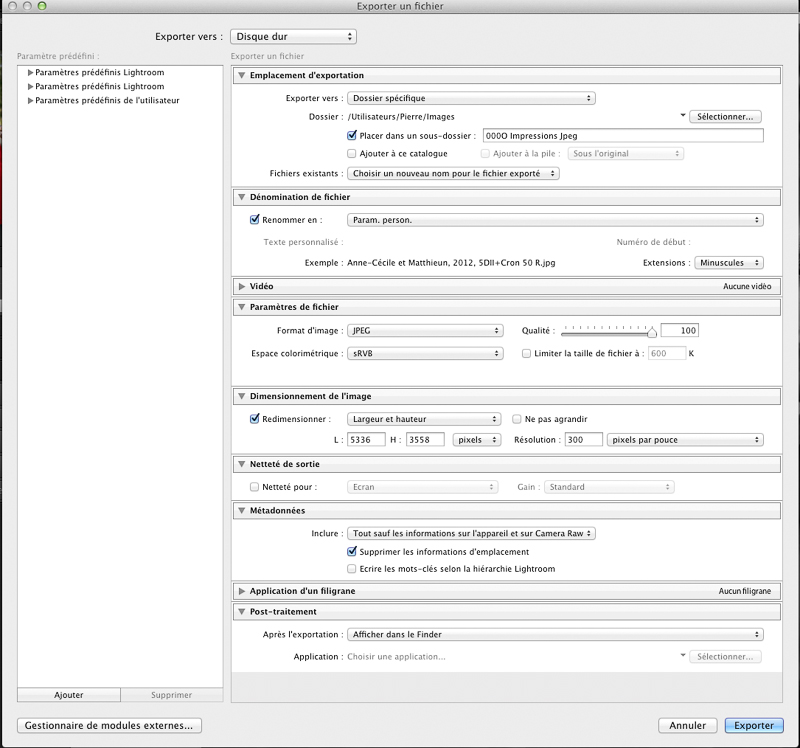Toggle Supprimer les informations d'emplacement checkbox
800x748 pixels.
(x=352, y=552)
